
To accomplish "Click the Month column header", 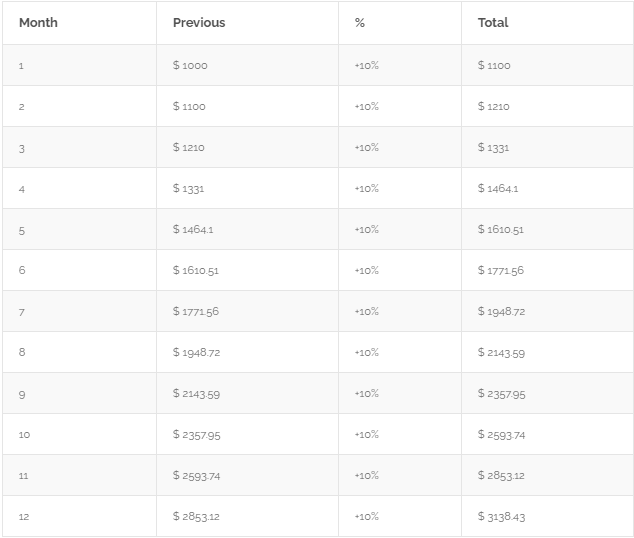I will 38,22.
